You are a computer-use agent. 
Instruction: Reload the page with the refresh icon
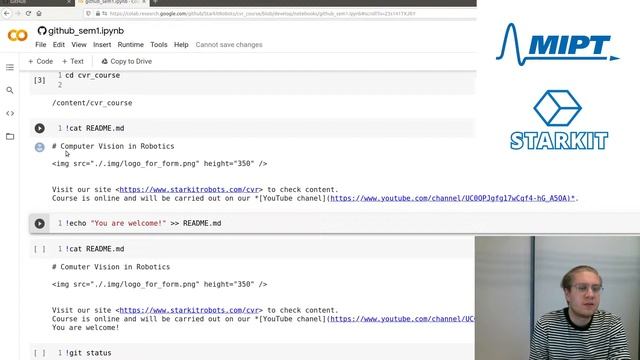(28, 13)
